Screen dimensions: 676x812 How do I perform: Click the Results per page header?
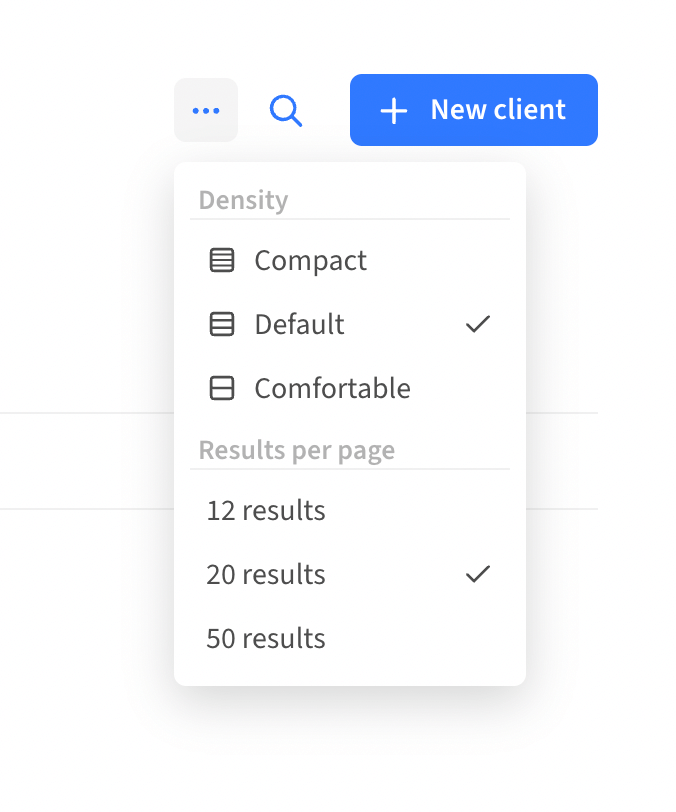point(297,450)
